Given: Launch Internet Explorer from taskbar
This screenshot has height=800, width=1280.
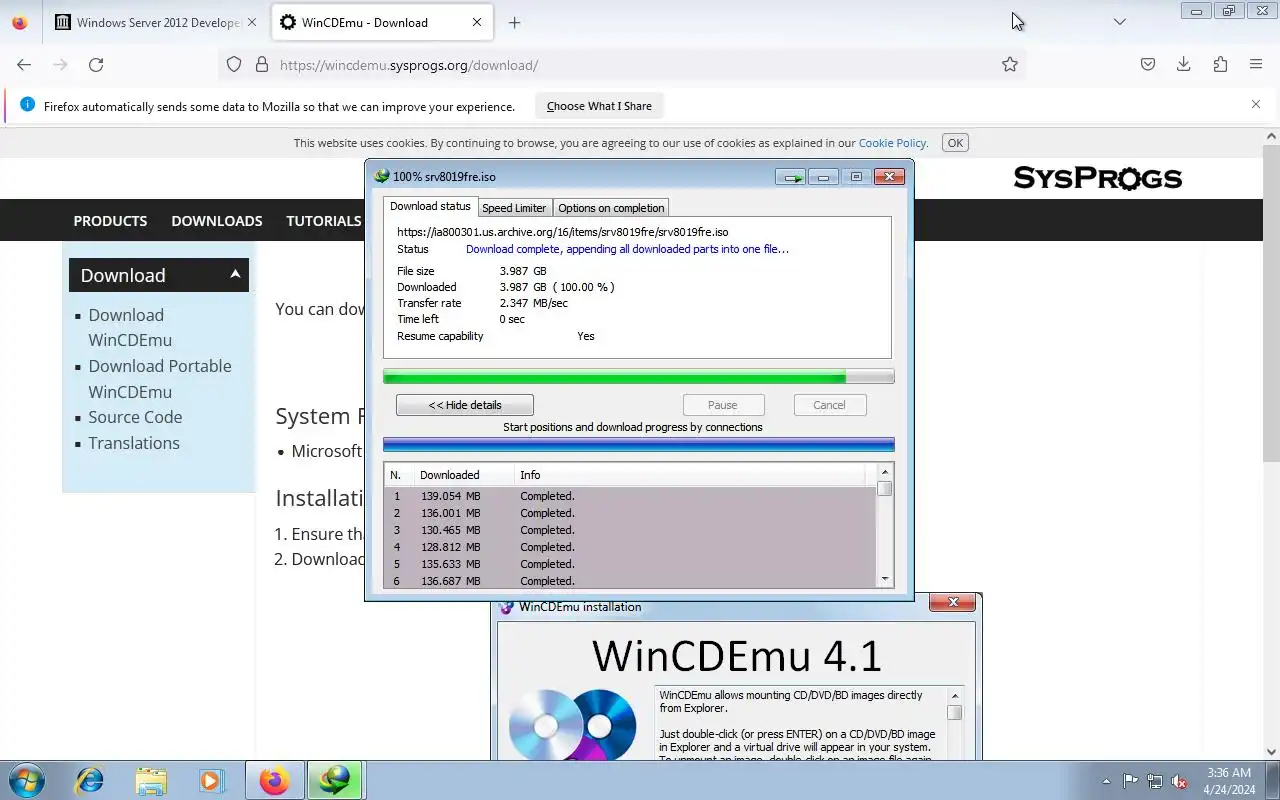Looking at the screenshot, I should coord(90,780).
